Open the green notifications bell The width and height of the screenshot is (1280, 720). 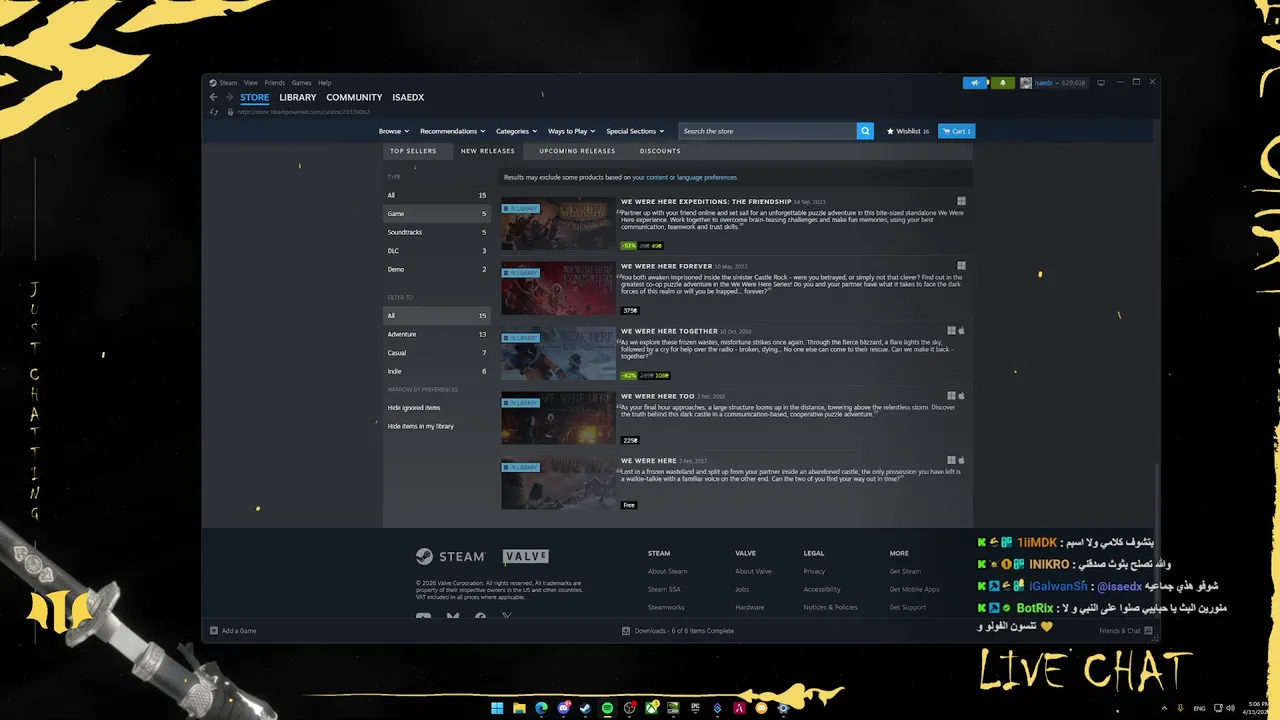1002,83
